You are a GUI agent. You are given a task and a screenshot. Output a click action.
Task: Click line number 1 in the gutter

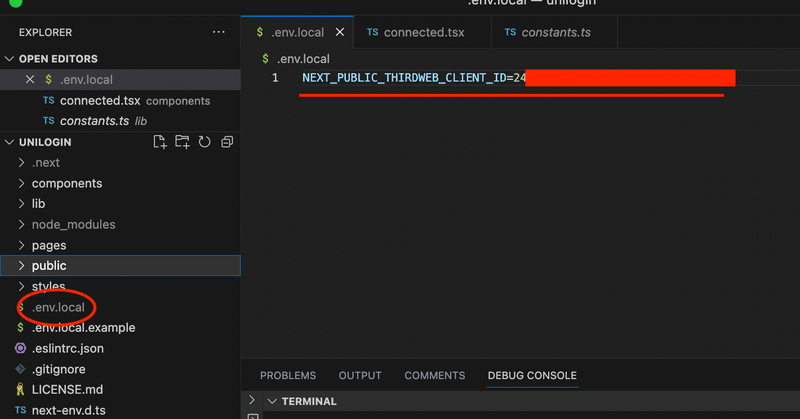click(275, 78)
